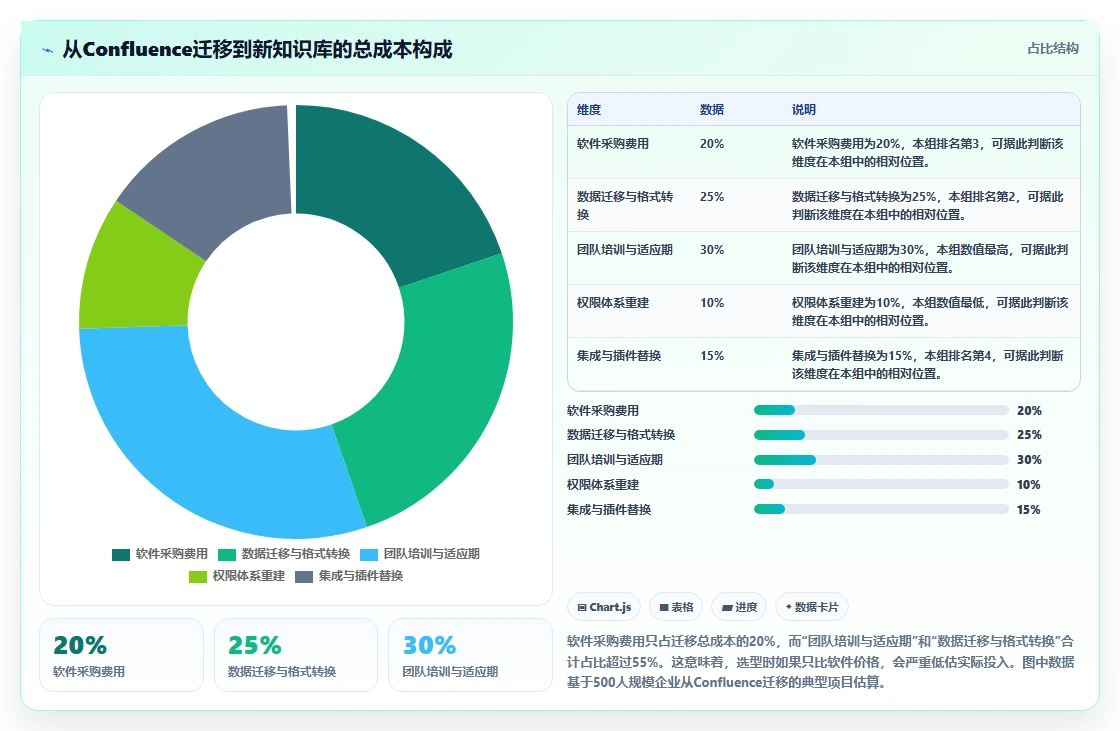Toggle 软件采购费用 legend color box
1120x731 pixels.
(x=121, y=555)
